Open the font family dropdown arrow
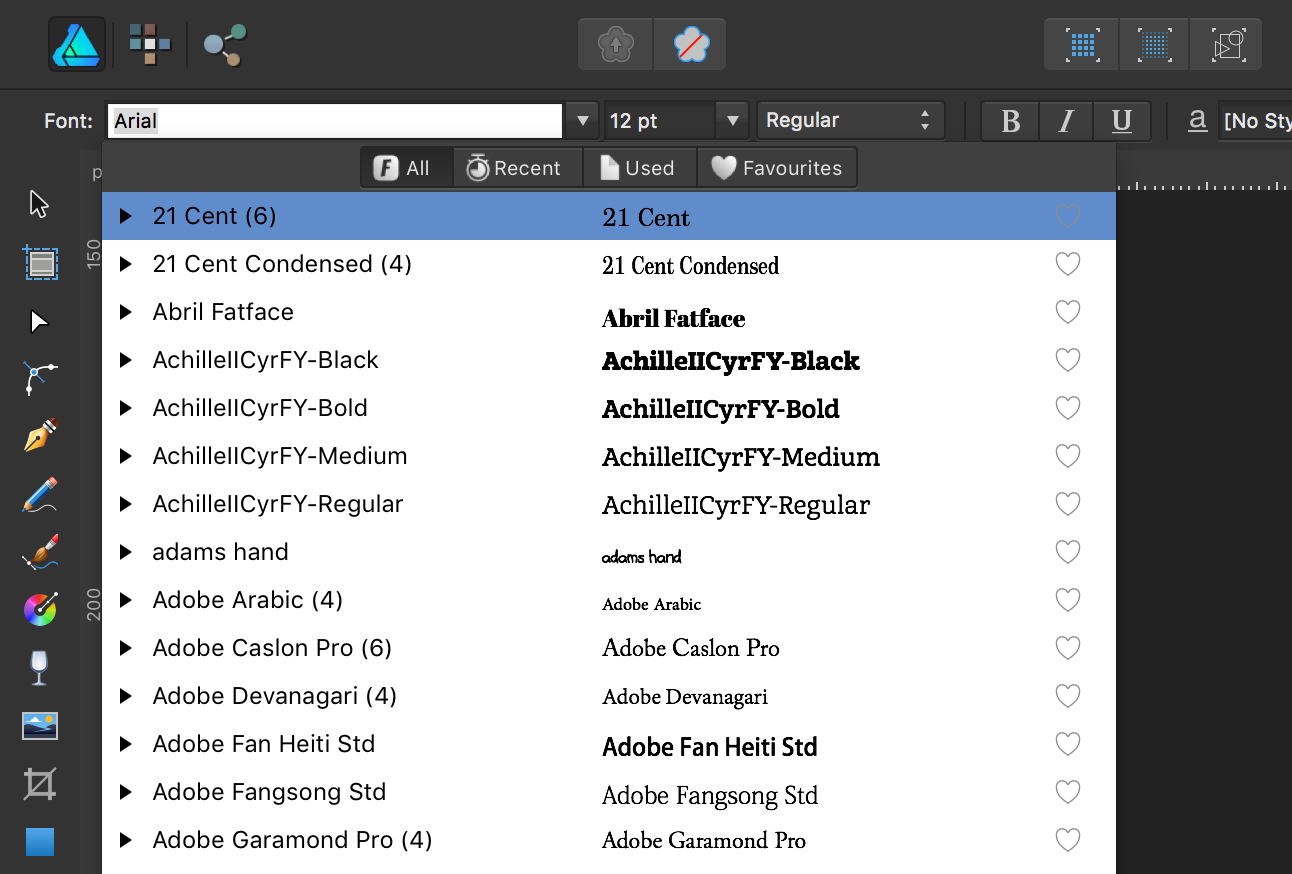Screen dimensions: 1292x874 [x=582, y=121]
